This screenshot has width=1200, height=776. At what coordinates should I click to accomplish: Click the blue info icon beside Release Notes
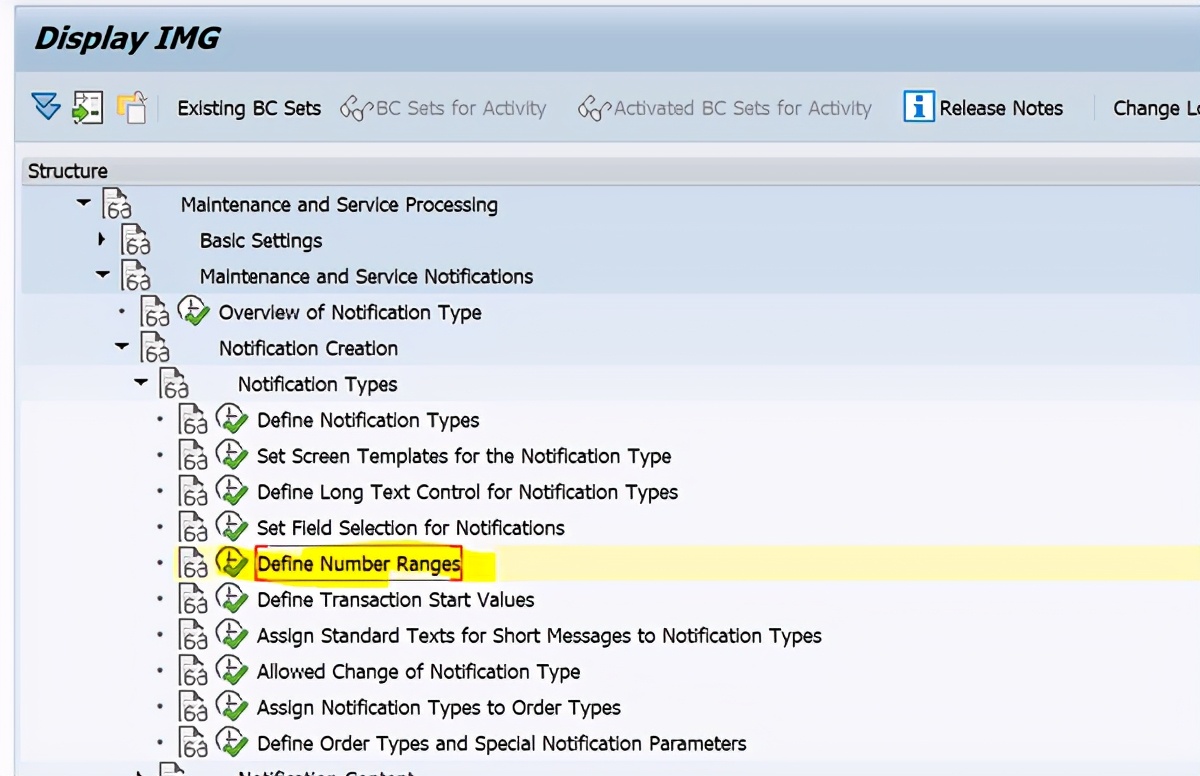[918, 107]
